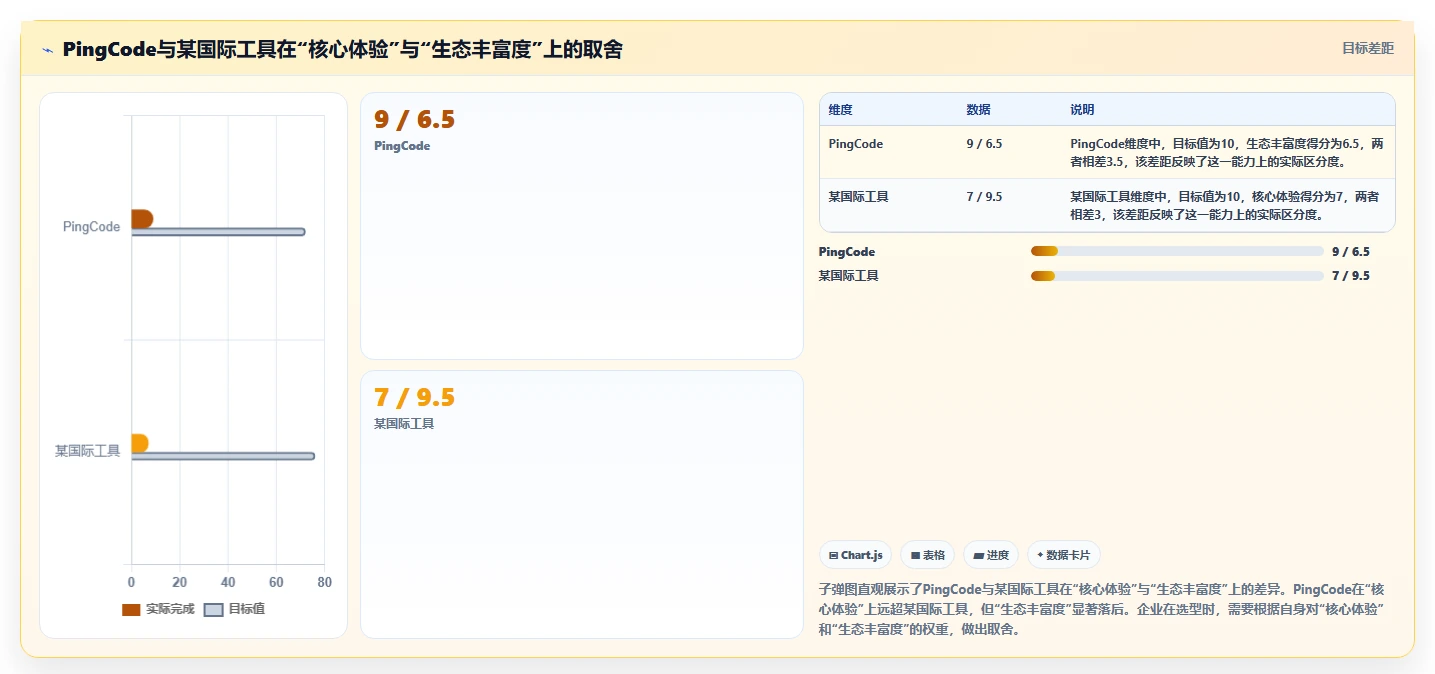
Task: Click the 40 x-axis tick label
Action: (228, 582)
